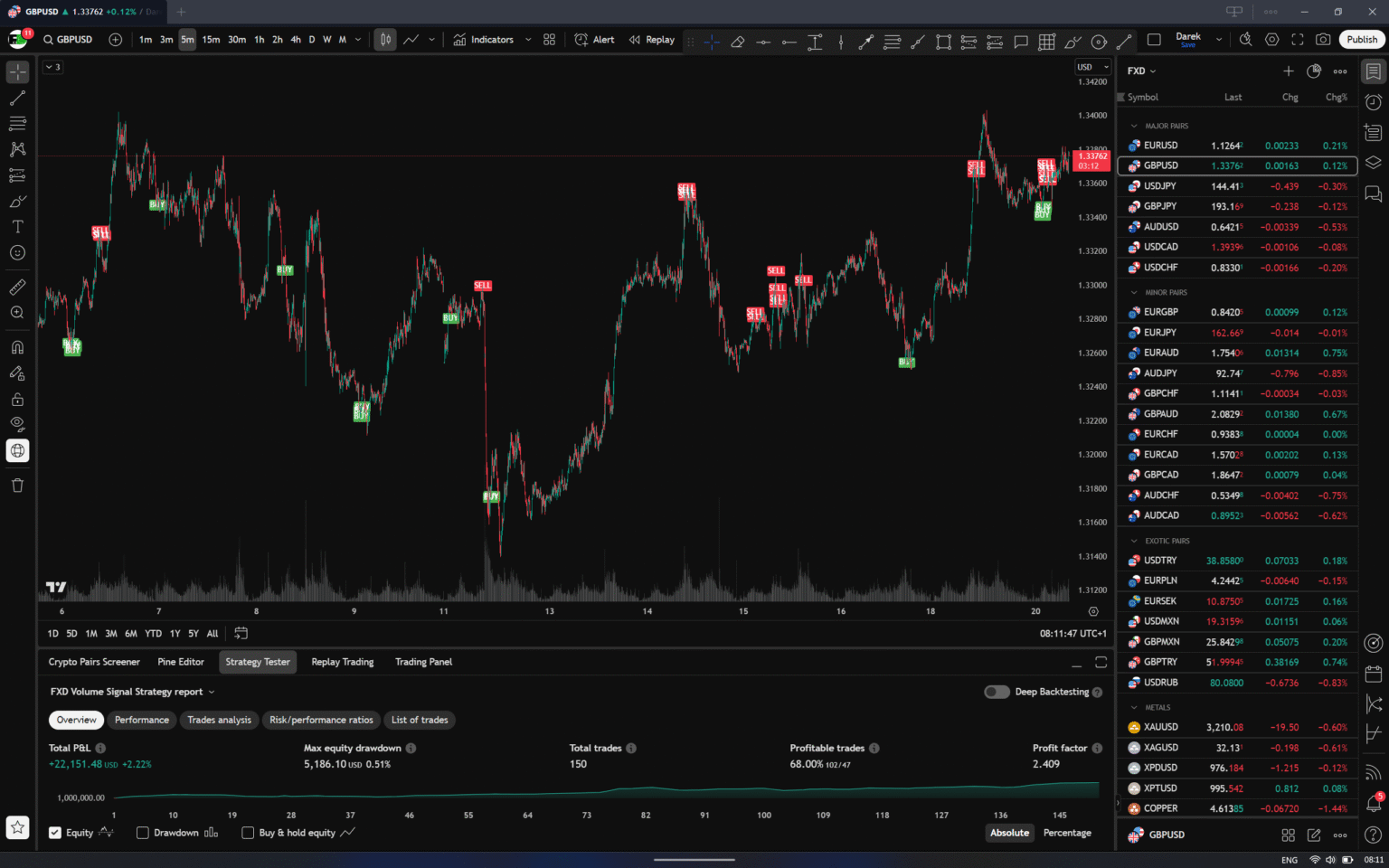Select EURUSD in the watchlist
The height and width of the screenshot is (868, 1389).
(1162, 145)
